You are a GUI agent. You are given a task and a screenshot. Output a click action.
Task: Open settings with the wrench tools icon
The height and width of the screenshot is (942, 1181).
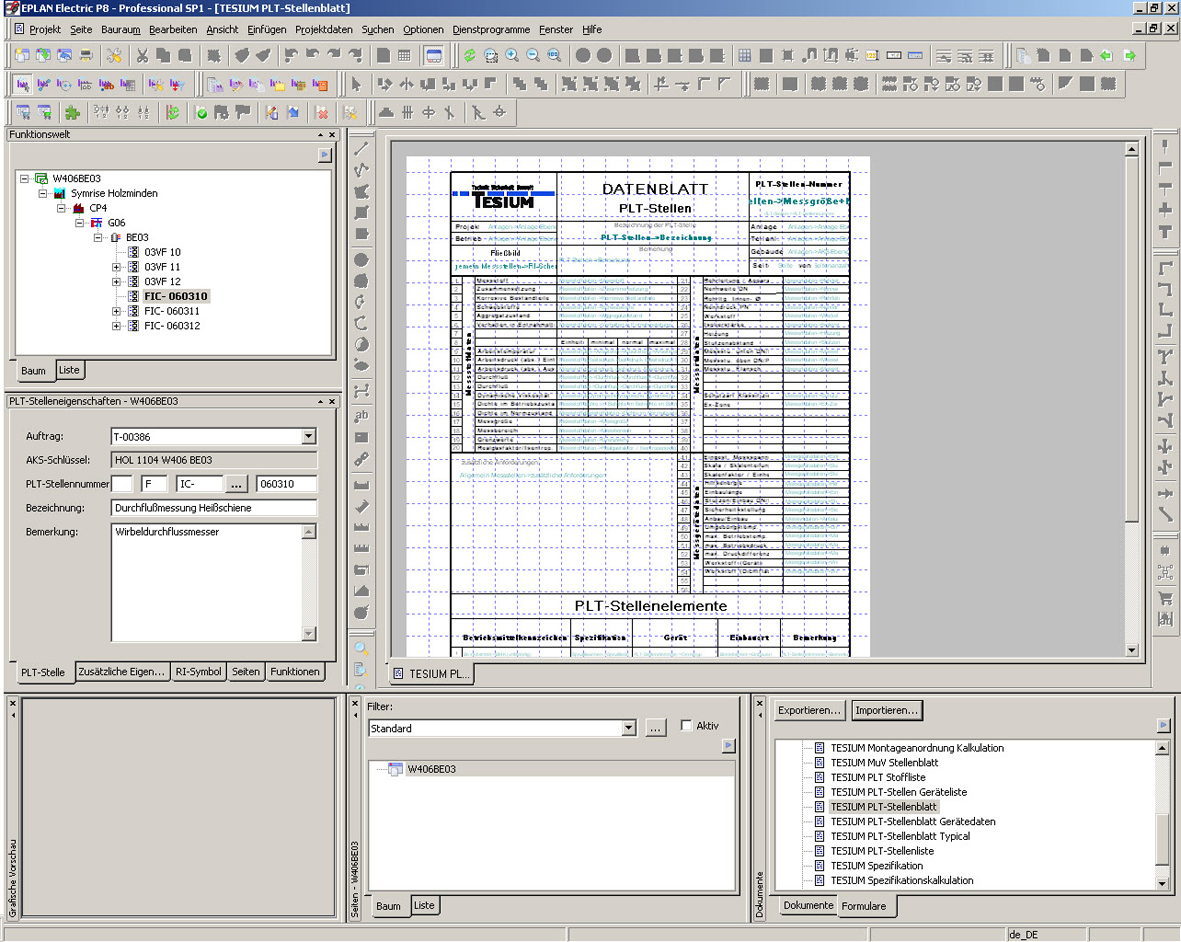[x=114, y=56]
